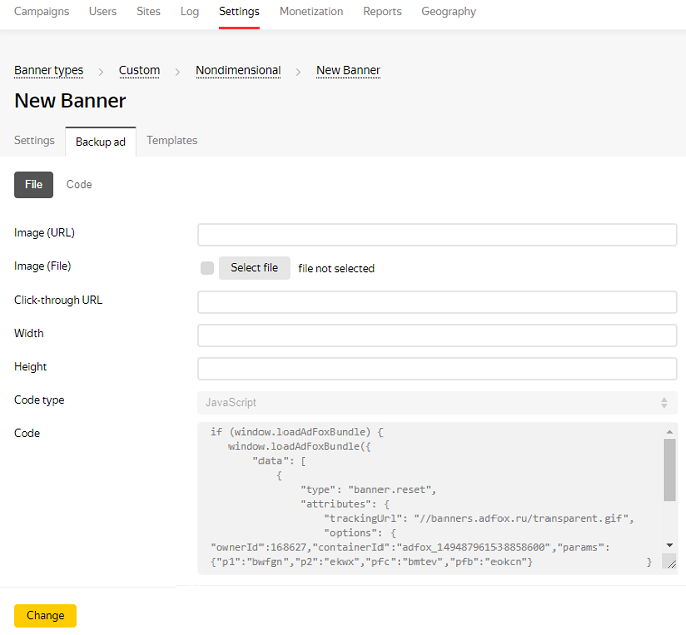Click into the Click-through URL field
Screen dimensions: 686x635
437,302
